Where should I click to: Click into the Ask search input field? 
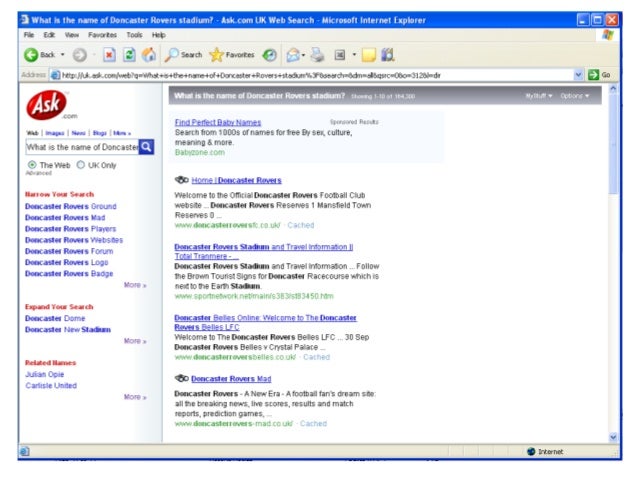tap(80, 146)
